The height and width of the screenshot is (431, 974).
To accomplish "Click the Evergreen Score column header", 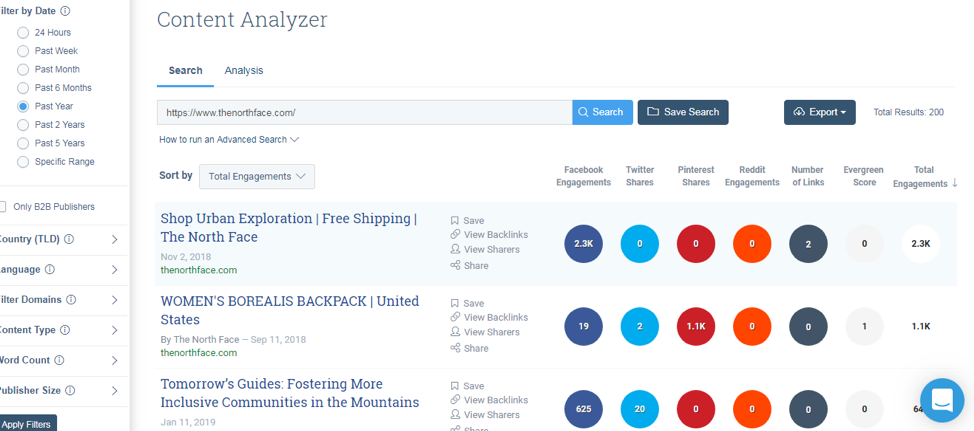I will pos(863,176).
